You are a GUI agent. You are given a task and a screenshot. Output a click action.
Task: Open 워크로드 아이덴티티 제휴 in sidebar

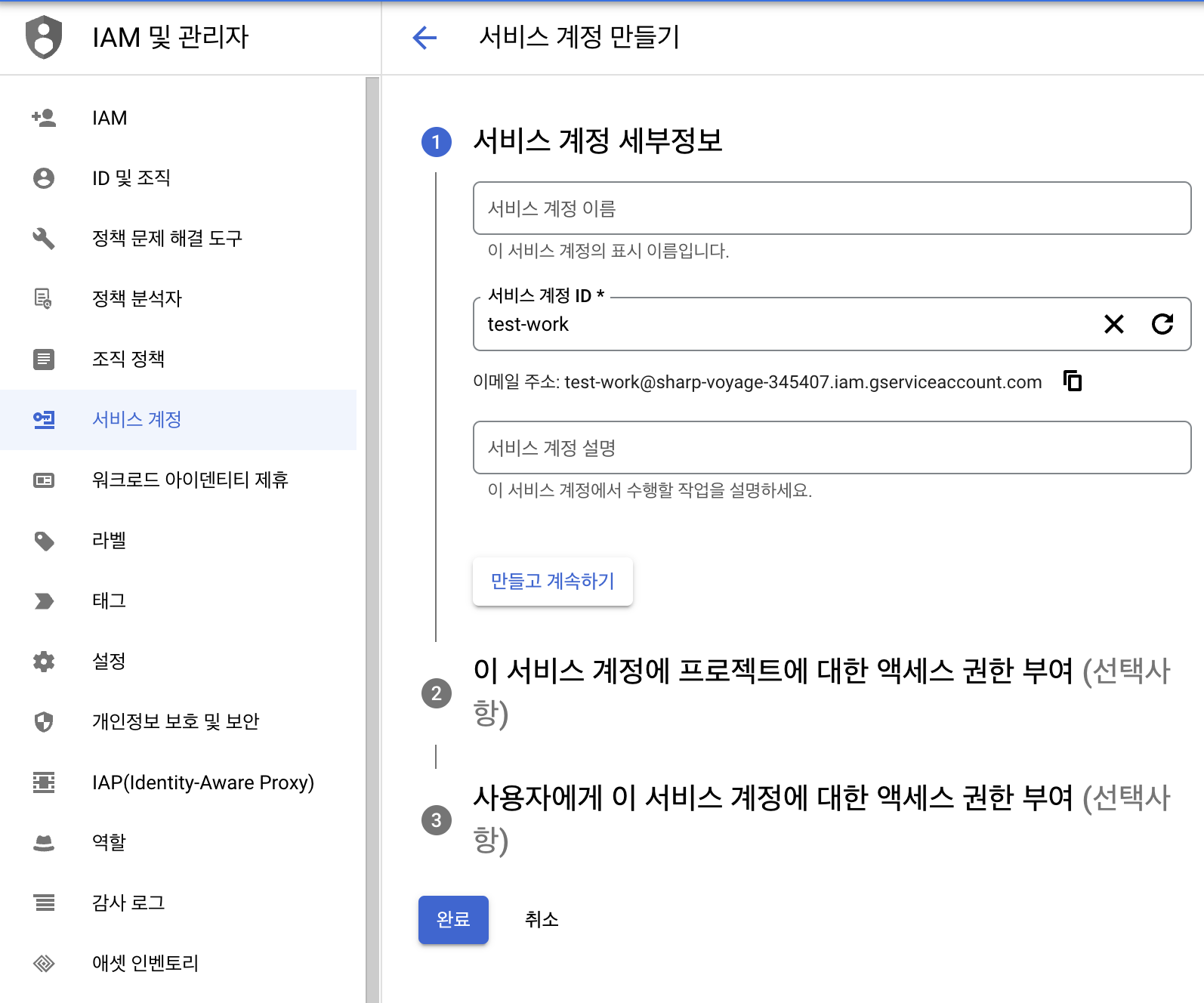(x=190, y=480)
